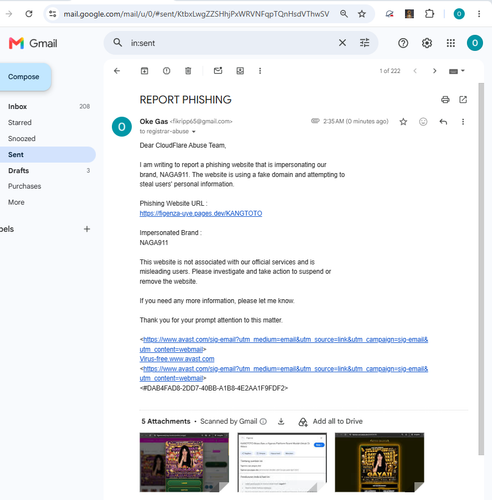Add an emoji reaction to the message
The width and height of the screenshot is (492, 500).
[423, 122]
